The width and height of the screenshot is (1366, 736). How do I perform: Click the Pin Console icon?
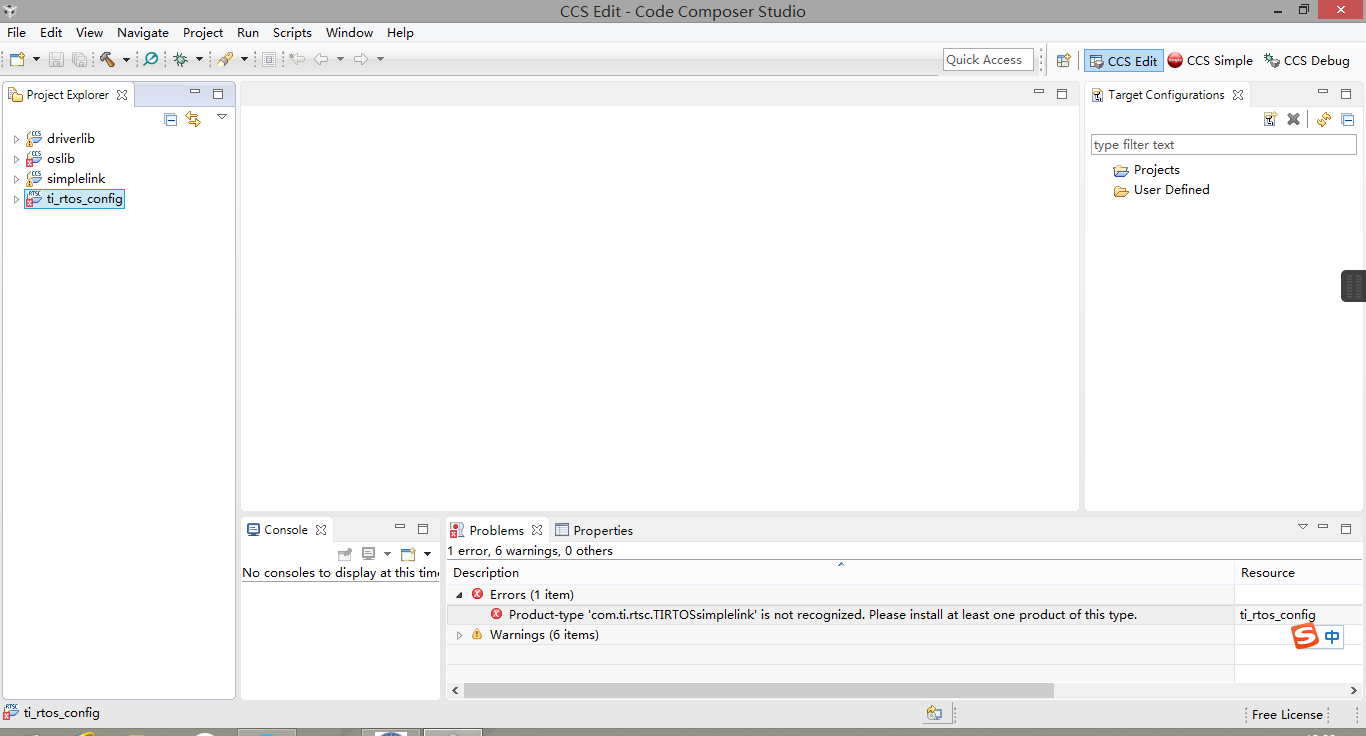tap(345, 554)
